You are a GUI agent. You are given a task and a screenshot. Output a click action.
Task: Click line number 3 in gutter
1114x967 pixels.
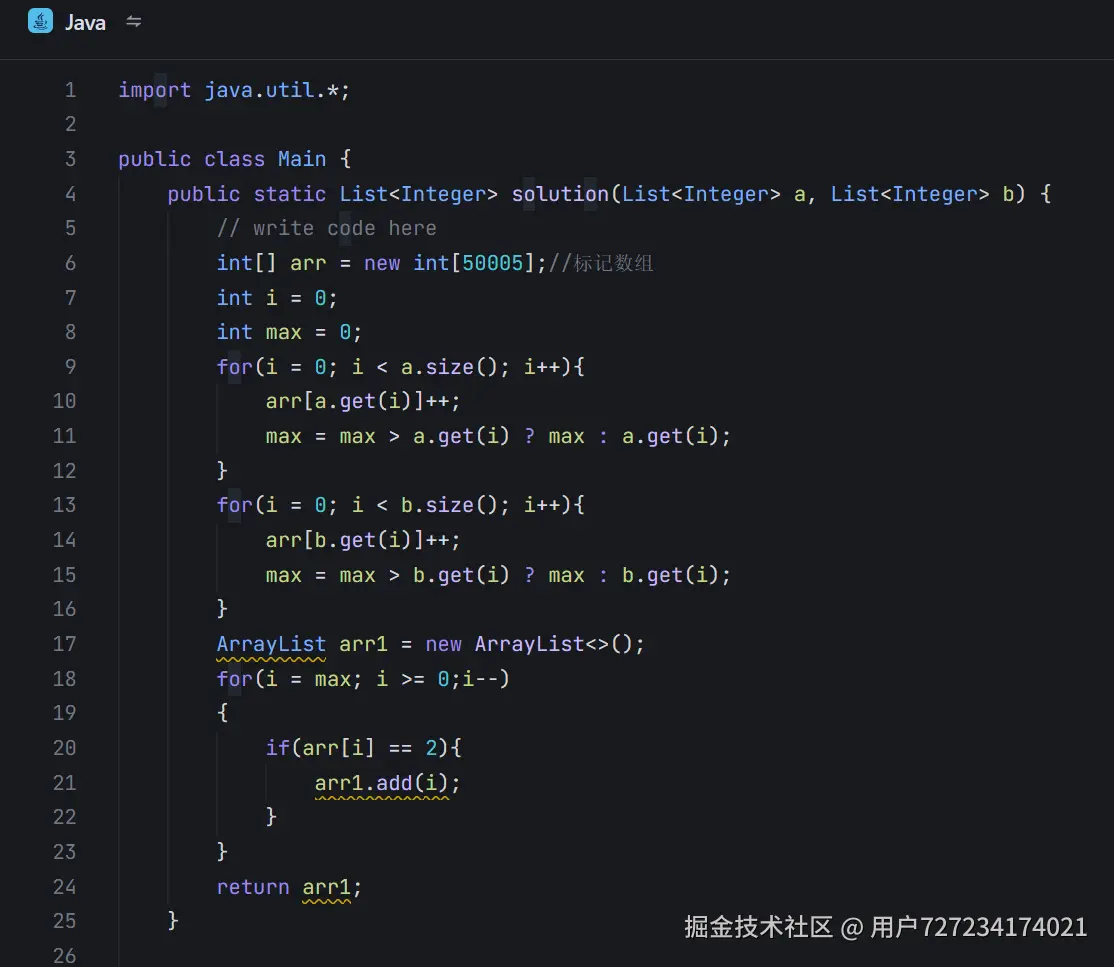[x=70, y=159]
